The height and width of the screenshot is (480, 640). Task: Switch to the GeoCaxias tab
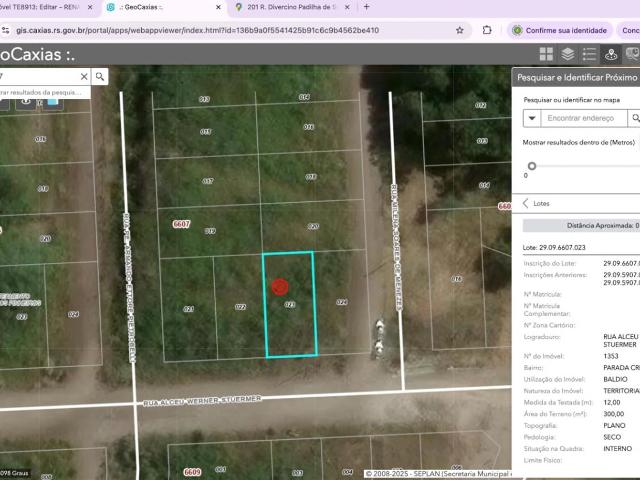(163, 7)
